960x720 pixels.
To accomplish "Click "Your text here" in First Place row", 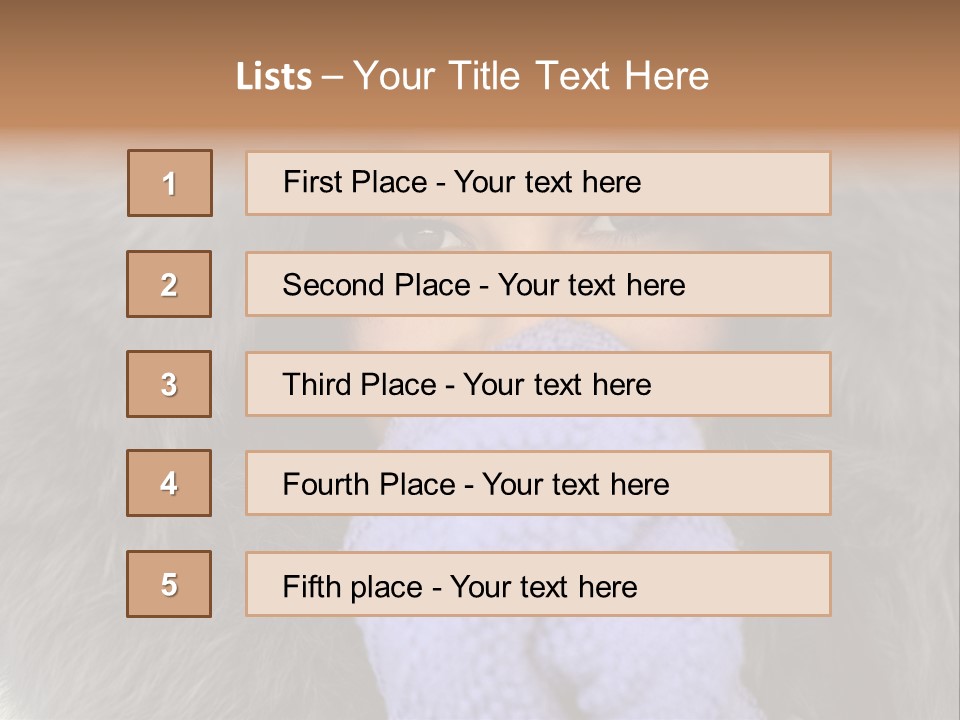I will (547, 182).
